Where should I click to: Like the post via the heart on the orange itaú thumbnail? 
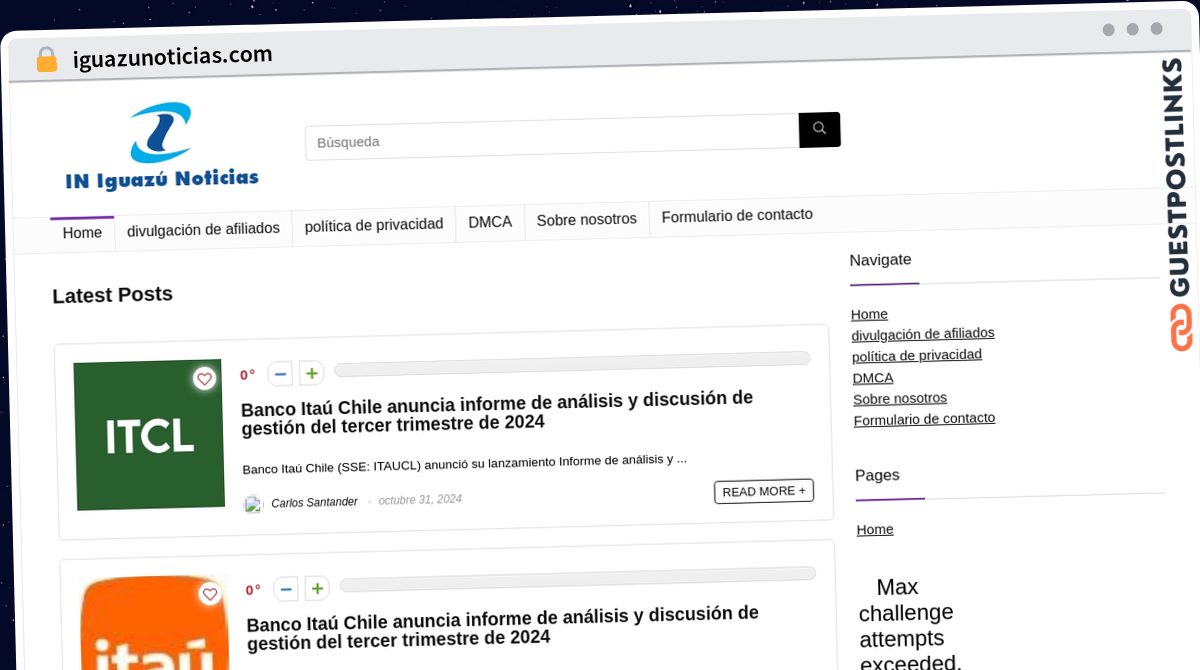point(210,595)
